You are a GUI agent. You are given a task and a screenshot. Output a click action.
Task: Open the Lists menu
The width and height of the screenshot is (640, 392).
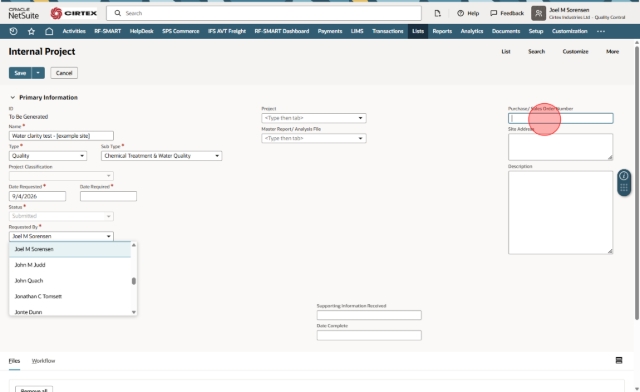pyautogui.click(x=418, y=31)
